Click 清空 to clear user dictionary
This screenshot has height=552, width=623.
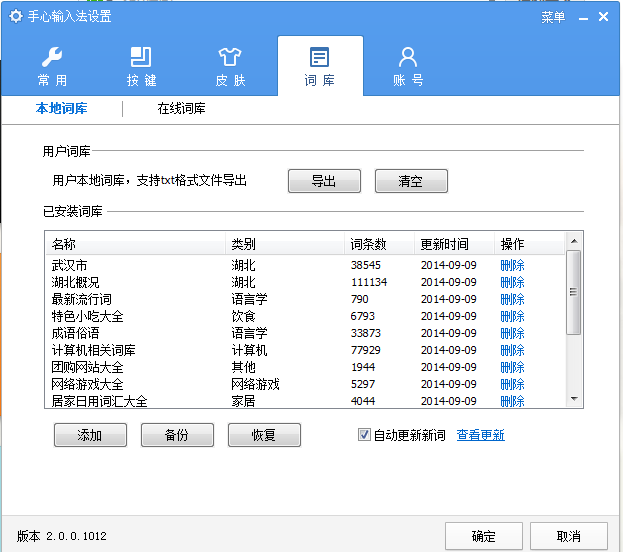(x=411, y=181)
